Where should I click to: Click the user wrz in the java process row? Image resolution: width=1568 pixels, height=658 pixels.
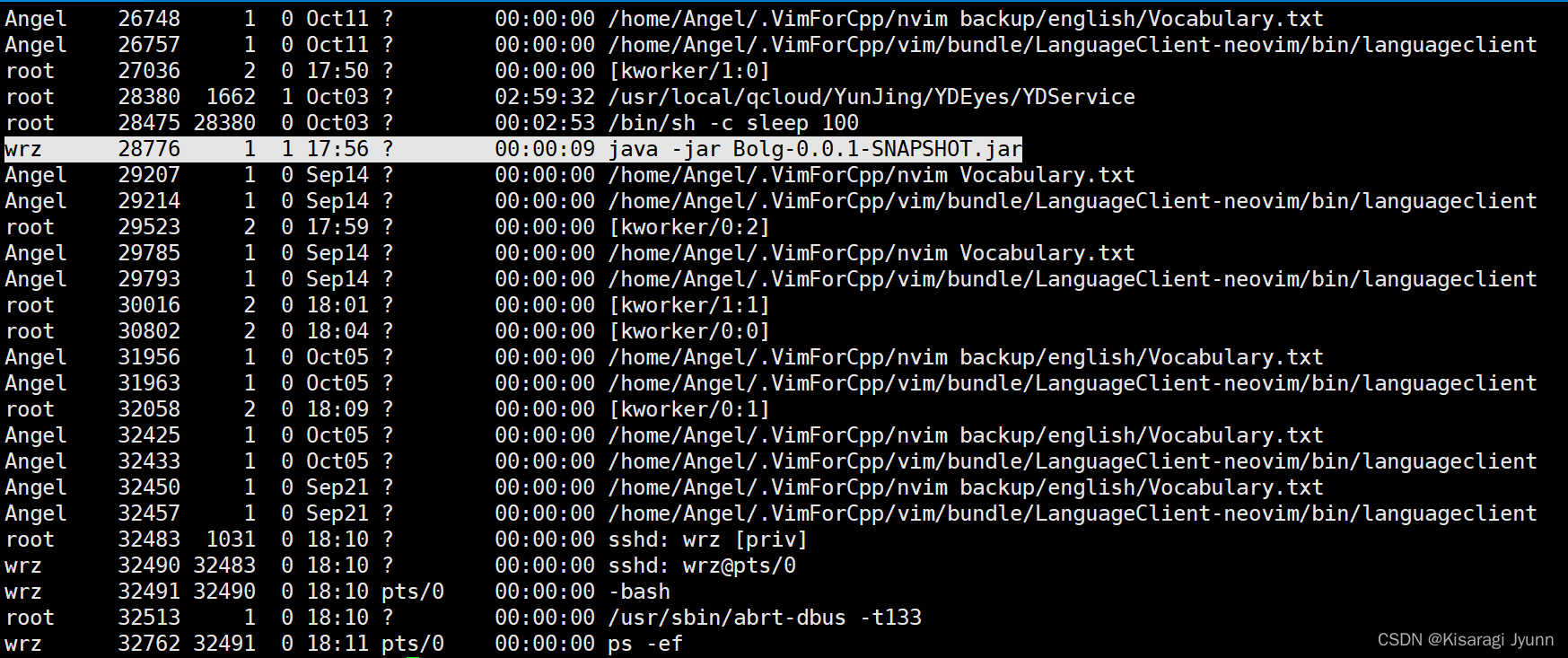23,149
